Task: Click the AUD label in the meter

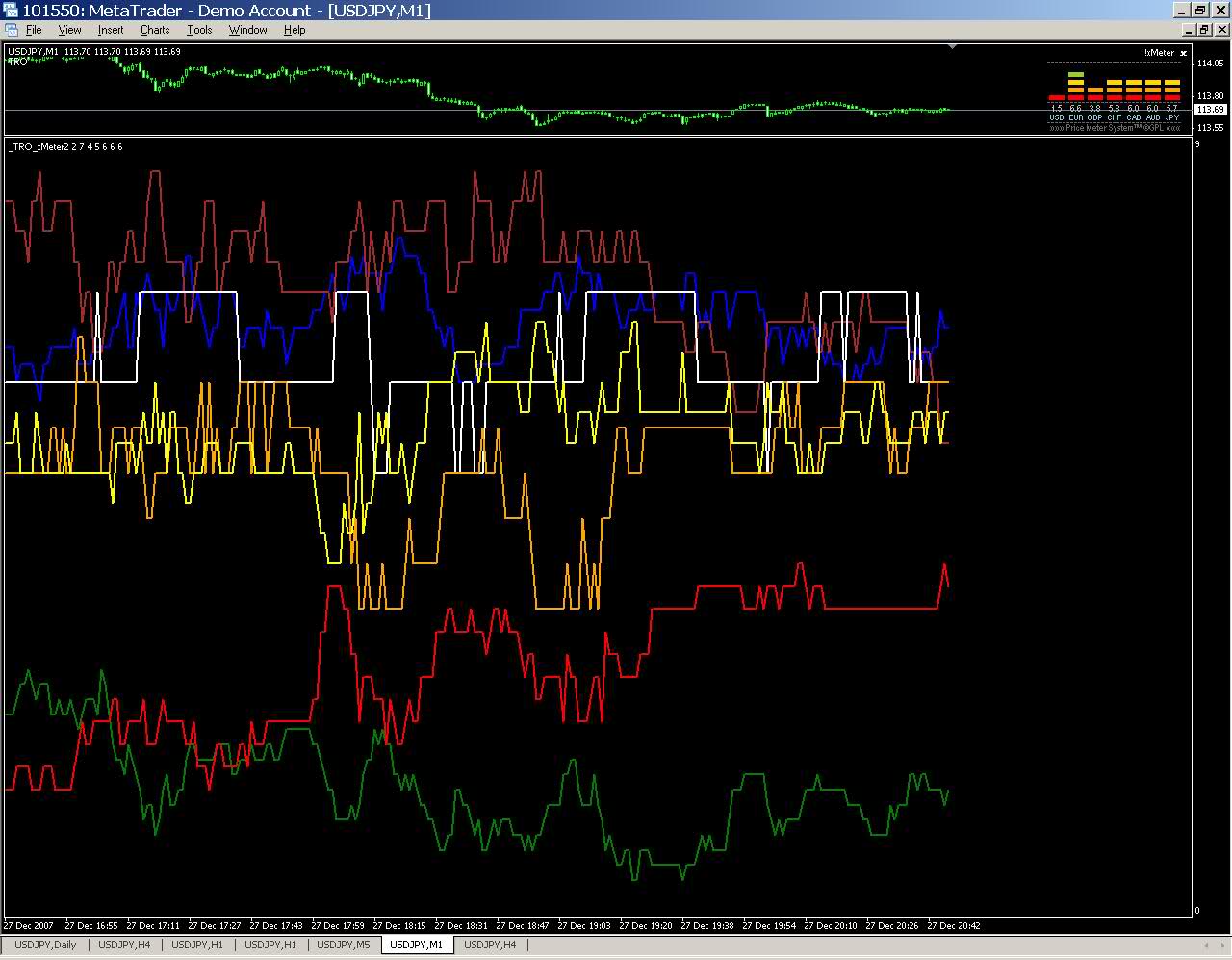Action: click(x=1153, y=118)
